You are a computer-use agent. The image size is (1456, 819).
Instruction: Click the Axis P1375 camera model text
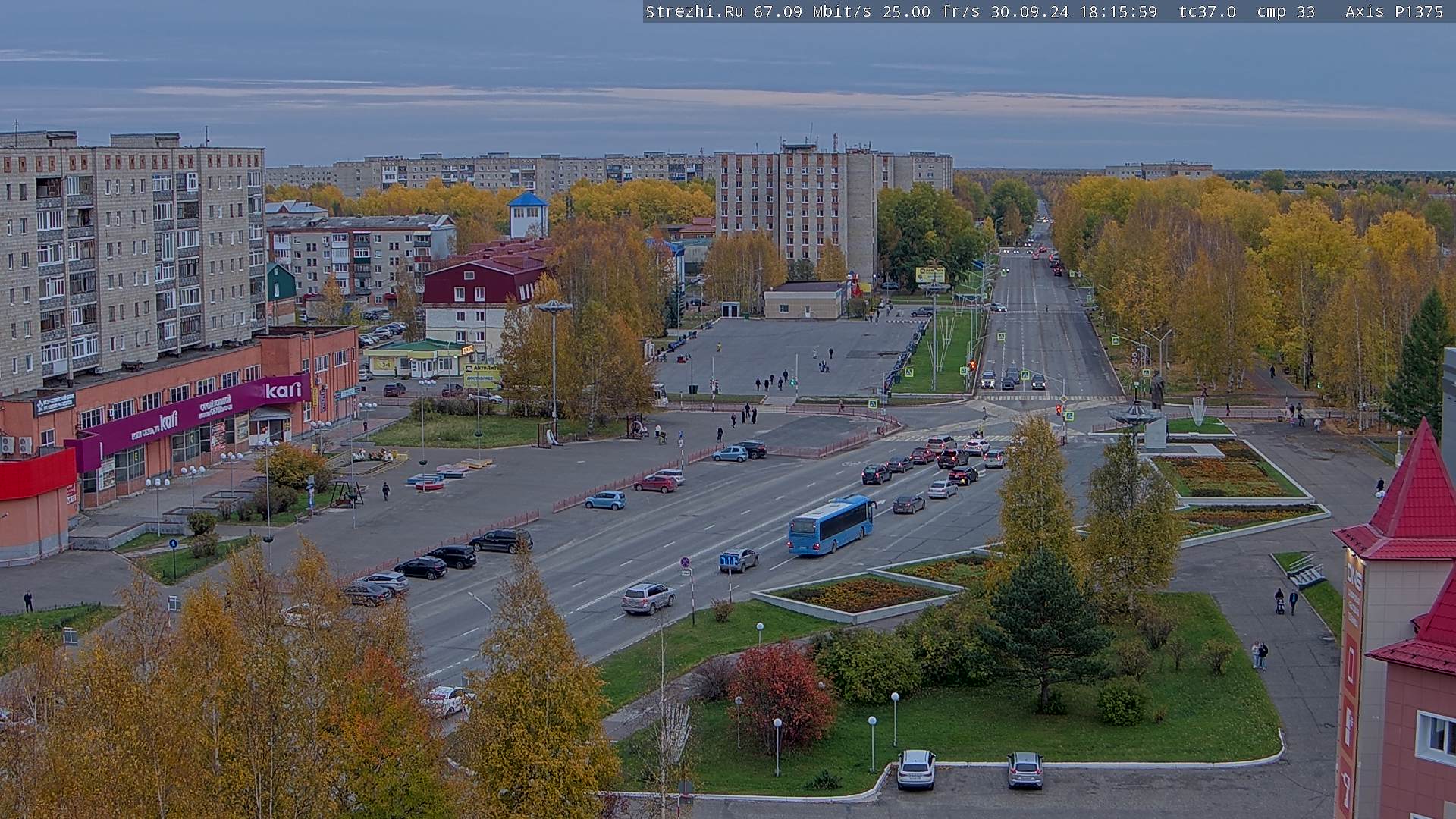point(1394,11)
